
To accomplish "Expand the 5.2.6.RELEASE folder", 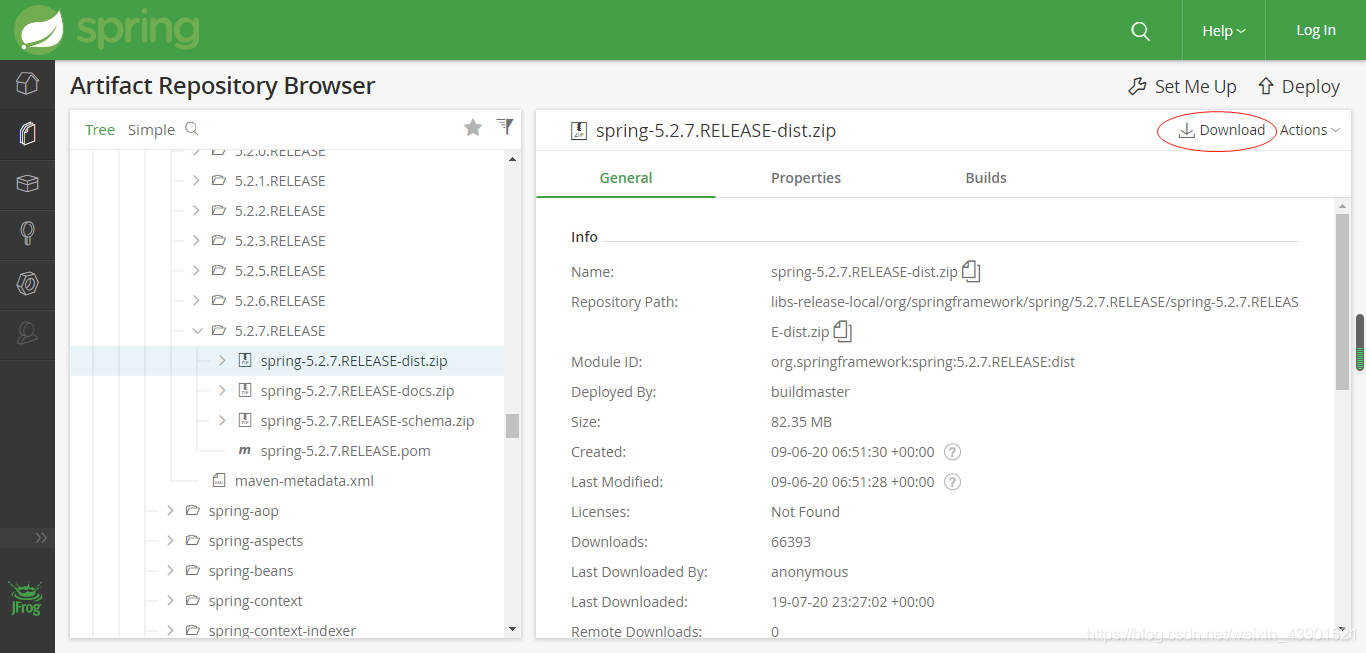I will (x=197, y=301).
